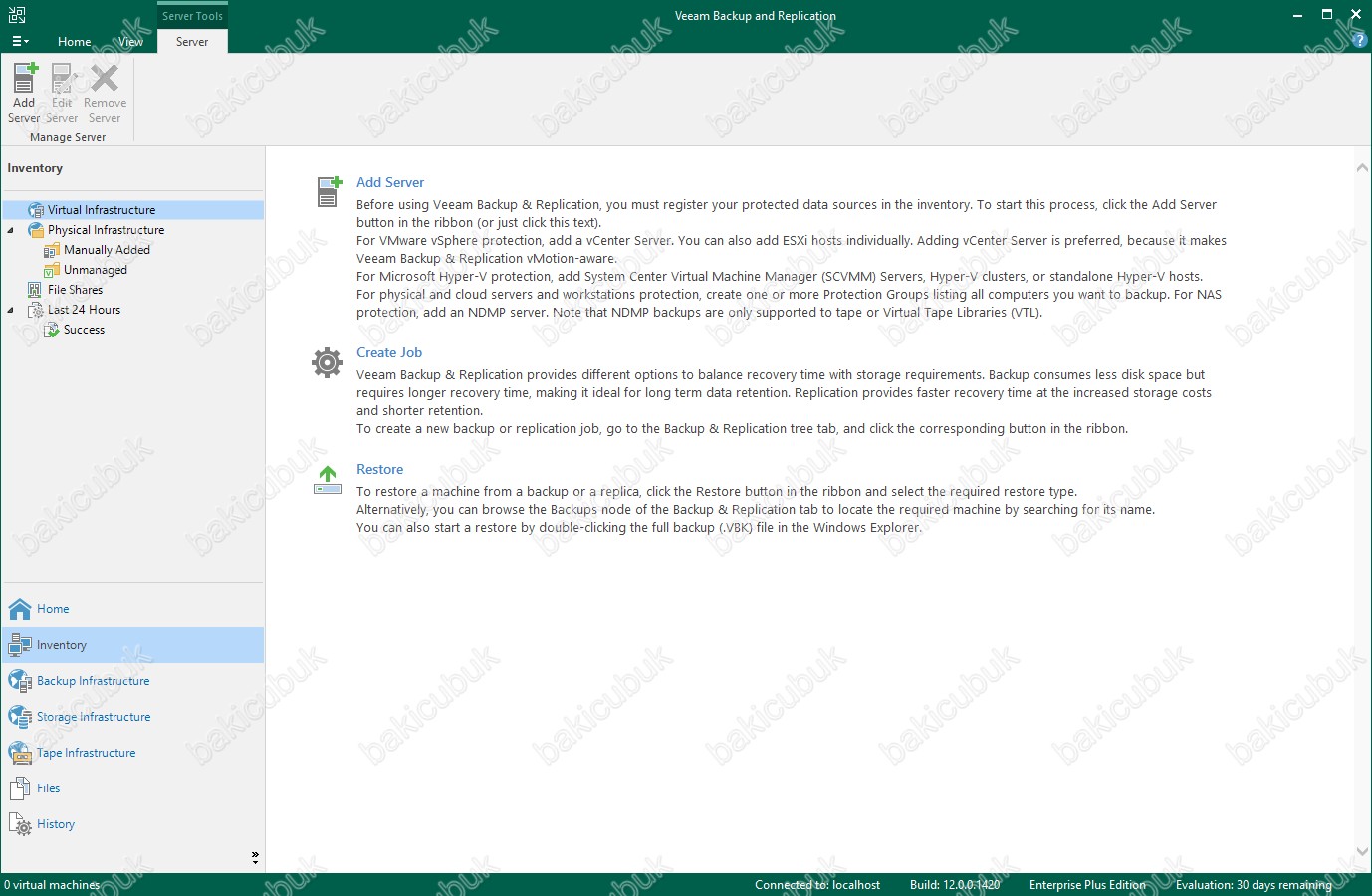Image resolution: width=1372 pixels, height=896 pixels.
Task: Click the Inventory navigation icon
Action: 20,645
